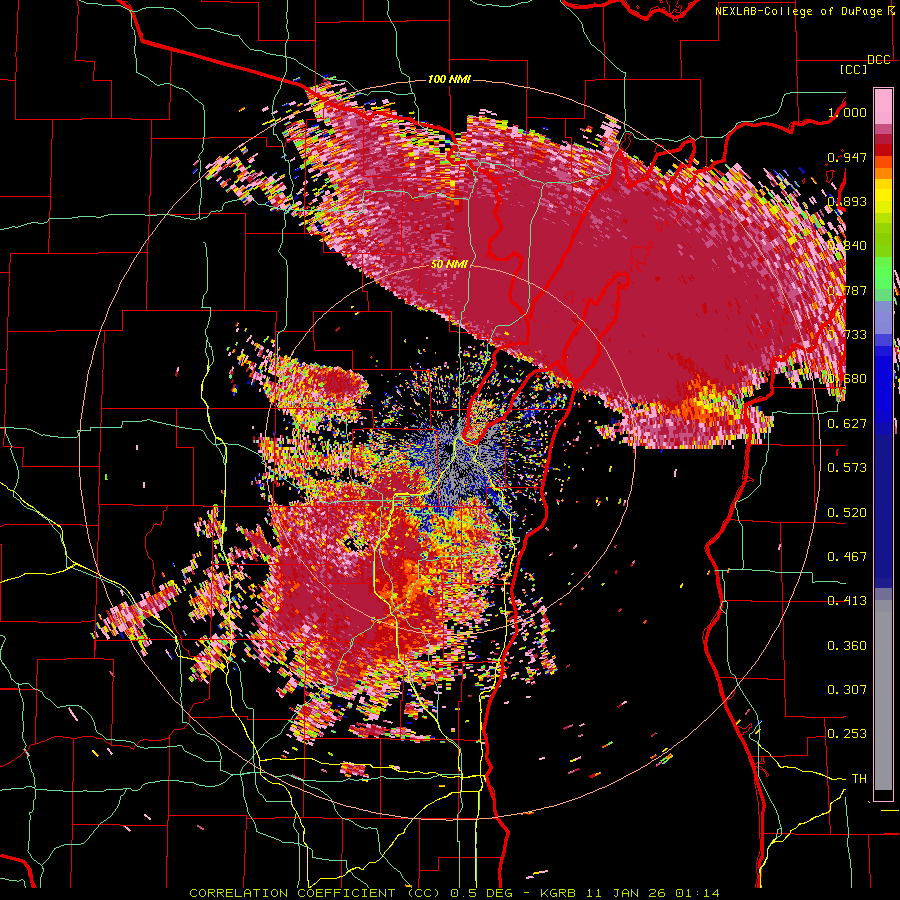
Task: Click the 0.680 legend value
Action: [x=847, y=379]
